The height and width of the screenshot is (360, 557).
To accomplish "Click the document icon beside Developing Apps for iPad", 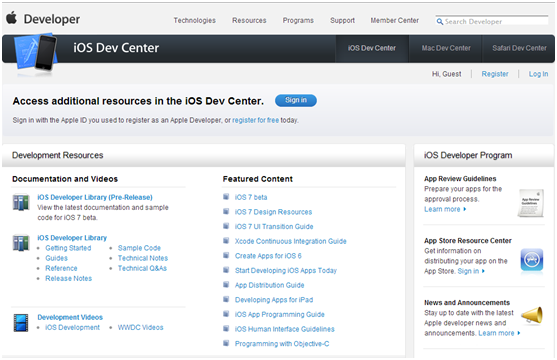I will (226, 299).
